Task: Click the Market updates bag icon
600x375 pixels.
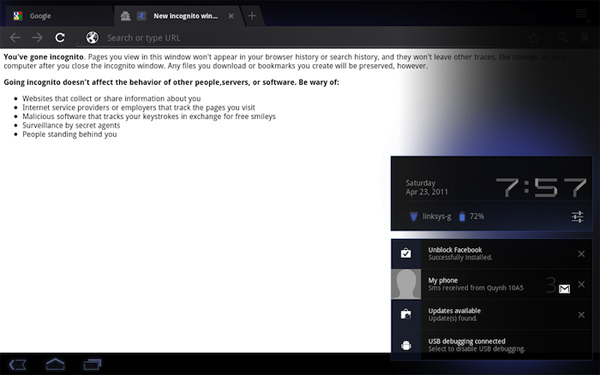Action: tap(406, 315)
